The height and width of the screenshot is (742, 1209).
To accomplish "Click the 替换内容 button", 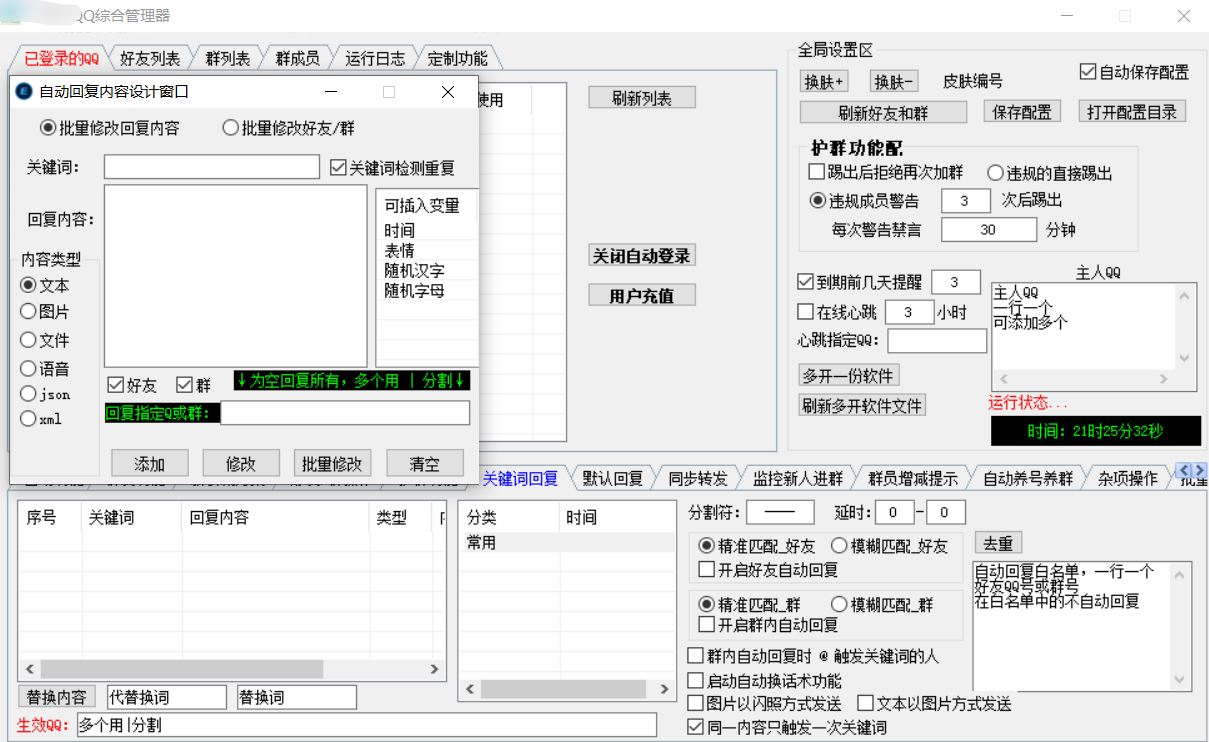I will [x=57, y=697].
